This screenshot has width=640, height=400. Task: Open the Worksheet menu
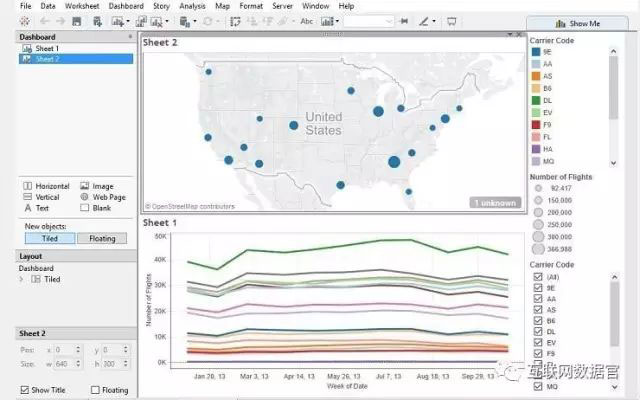tap(82, 6)
